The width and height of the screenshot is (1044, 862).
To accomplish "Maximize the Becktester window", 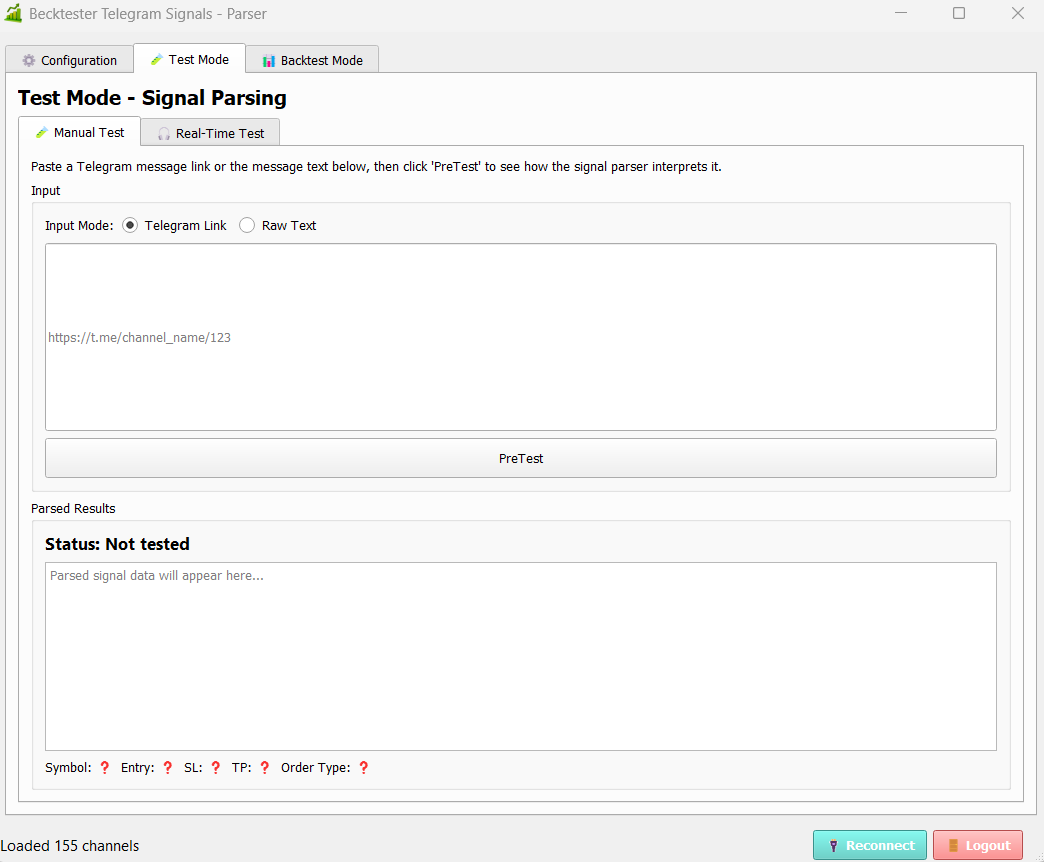I will (959, 13).
